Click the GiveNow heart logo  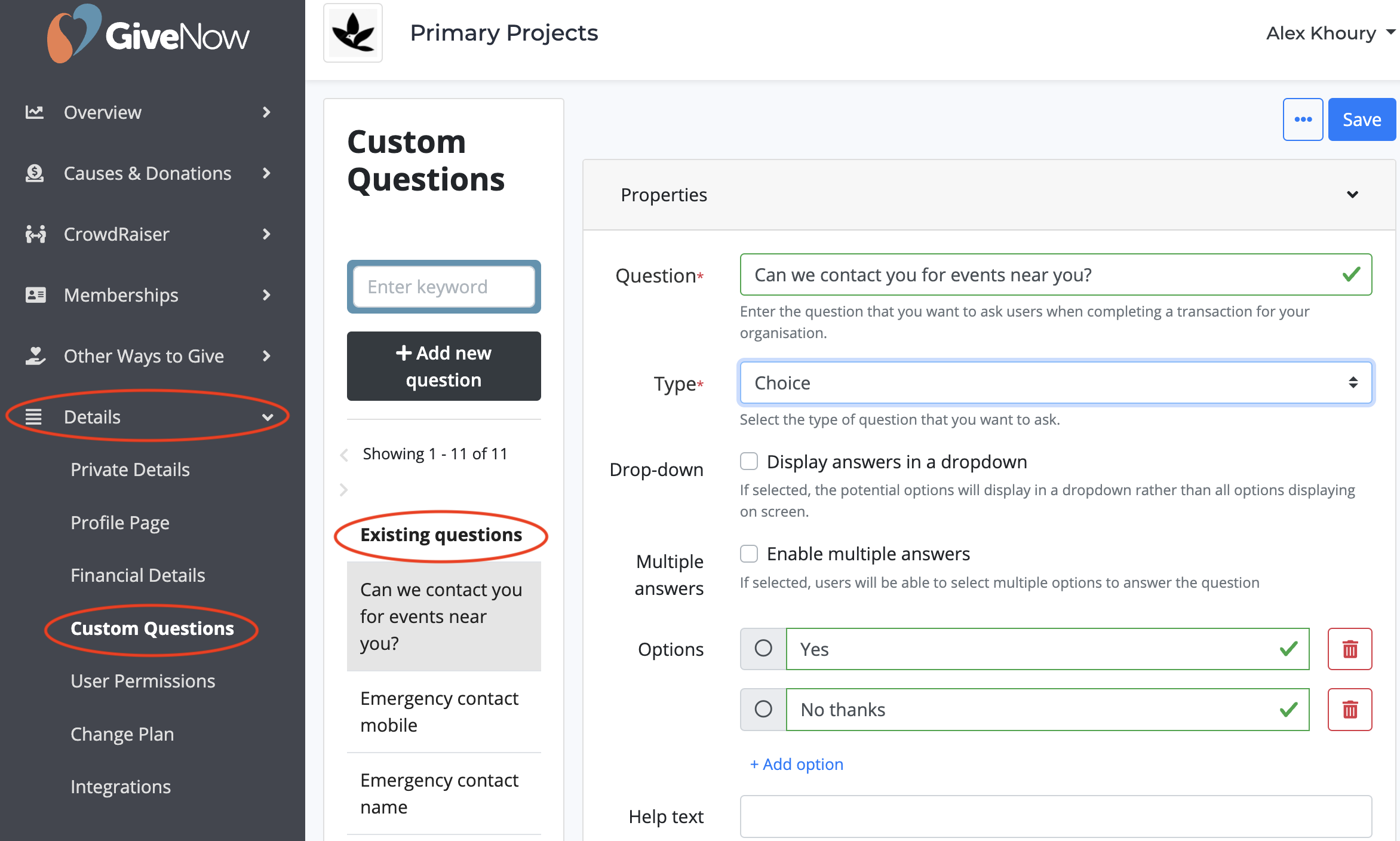73,34
